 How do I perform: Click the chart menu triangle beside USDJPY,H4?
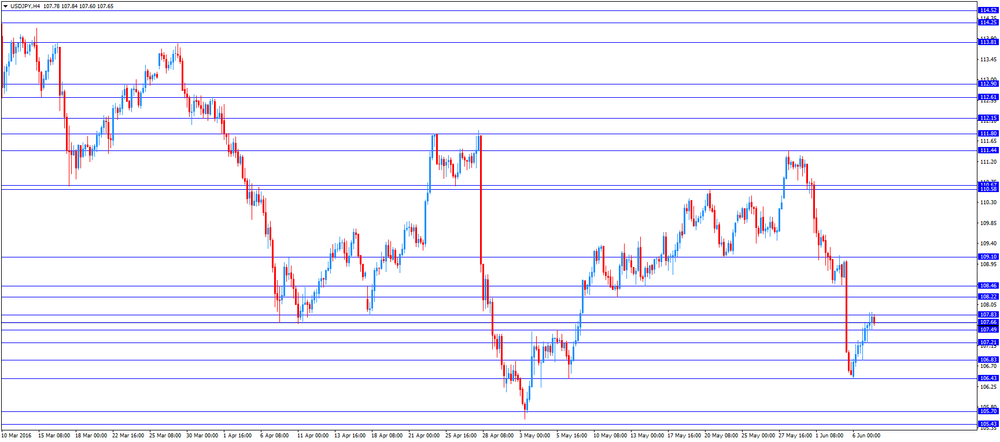[6, 6]
